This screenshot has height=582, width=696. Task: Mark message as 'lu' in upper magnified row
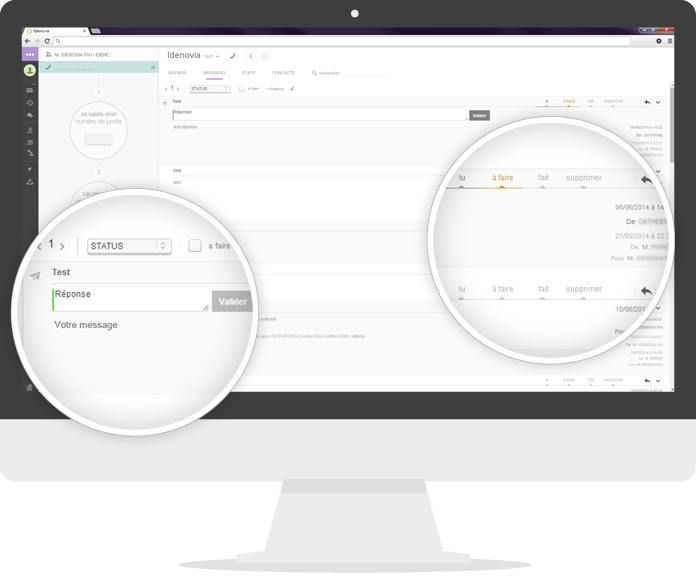pos(462,180)
